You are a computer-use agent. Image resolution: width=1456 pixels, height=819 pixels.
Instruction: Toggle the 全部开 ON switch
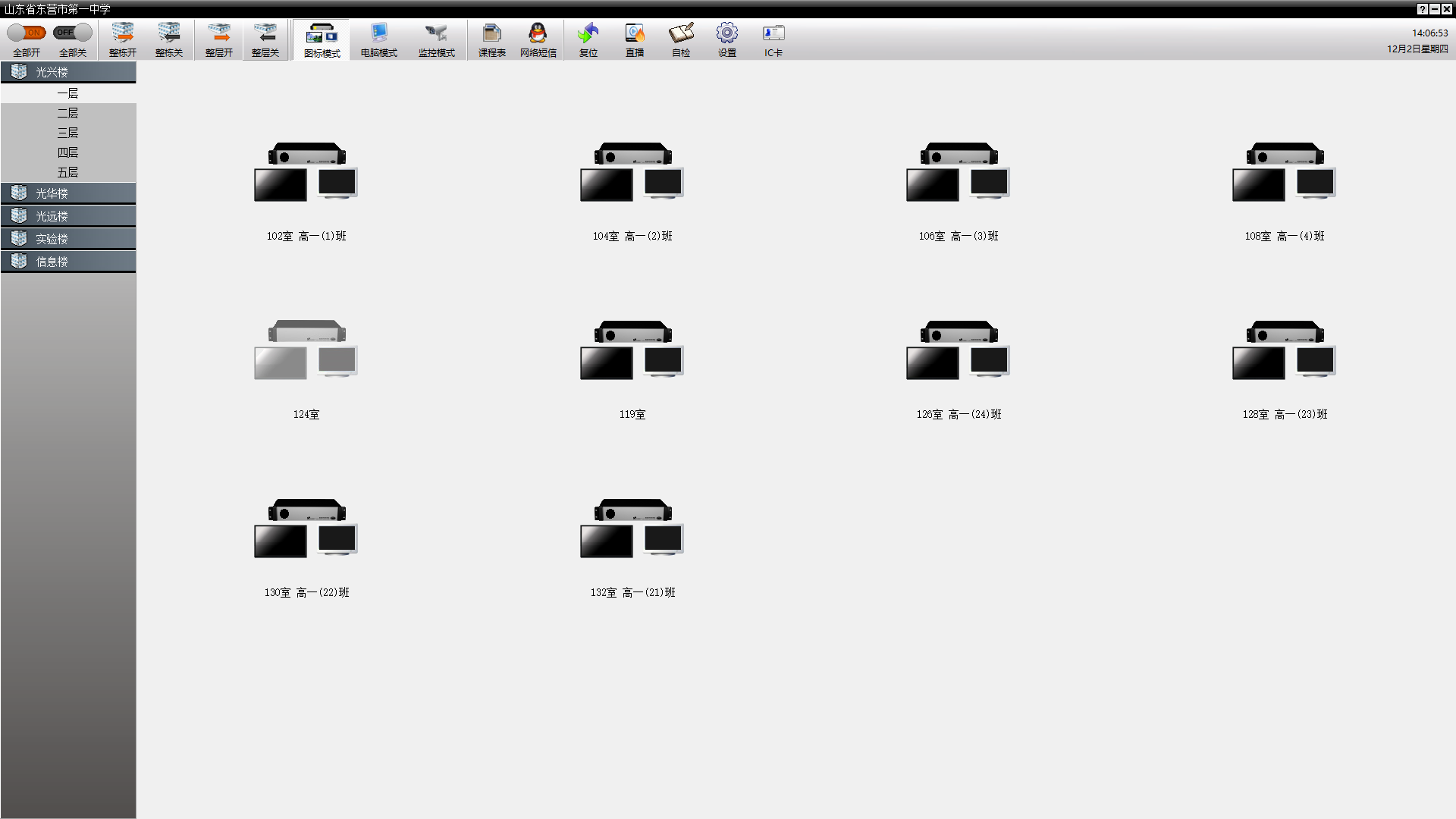tap(27, 33)
